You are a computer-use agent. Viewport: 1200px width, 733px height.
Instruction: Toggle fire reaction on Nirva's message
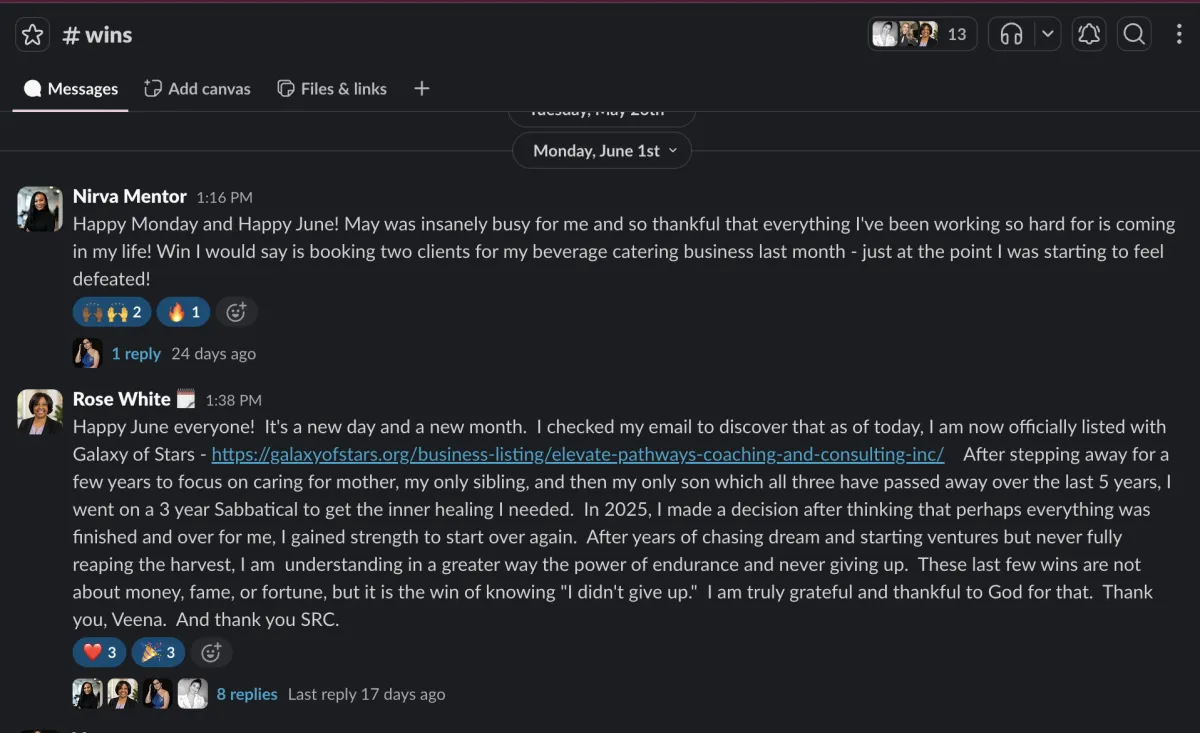pos(183,313)
